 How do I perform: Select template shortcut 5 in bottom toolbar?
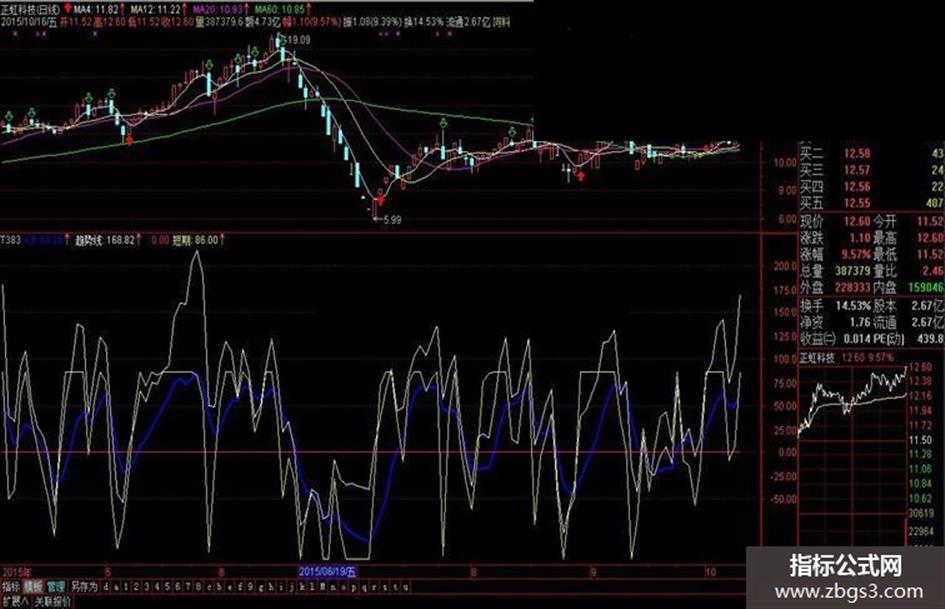[x=168, y=587]
